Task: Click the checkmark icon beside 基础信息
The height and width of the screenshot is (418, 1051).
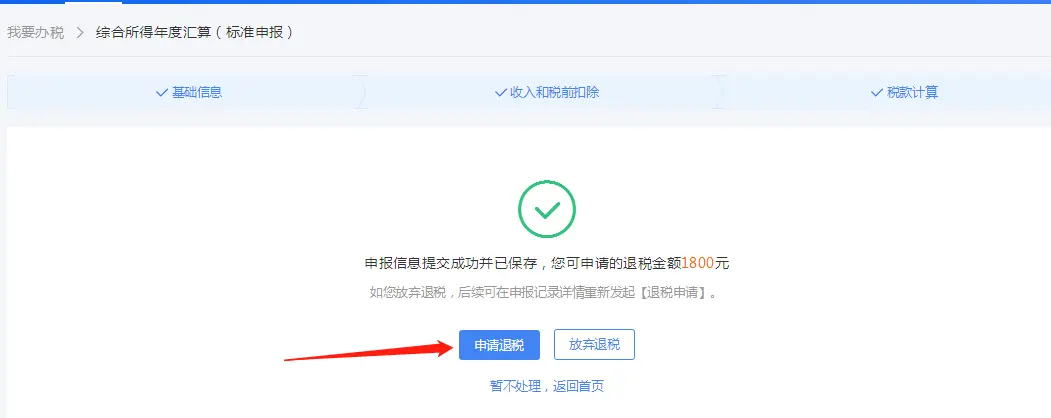Action: click(x=162, y=93)
